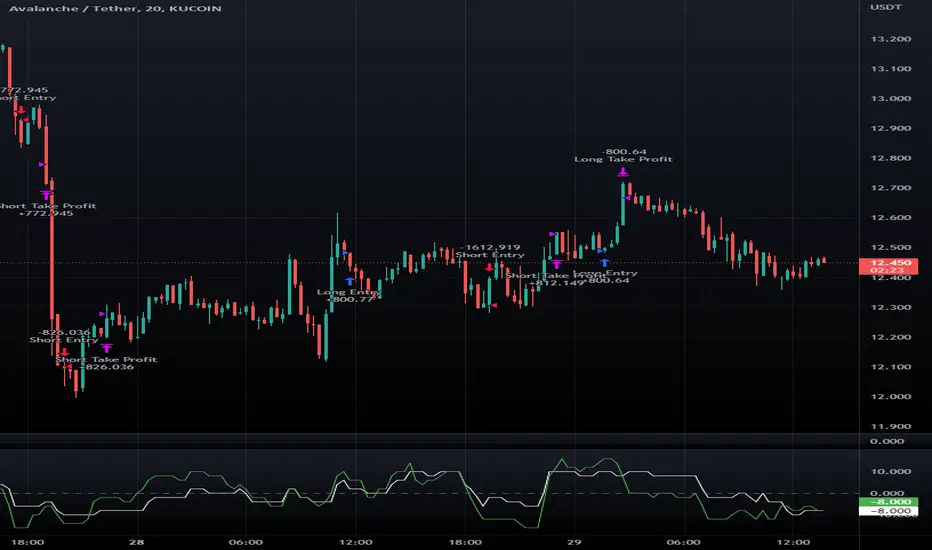Click the 02:23 bar countdown label
The width and height of the screenshot is (932, 550).
(889, 270)
